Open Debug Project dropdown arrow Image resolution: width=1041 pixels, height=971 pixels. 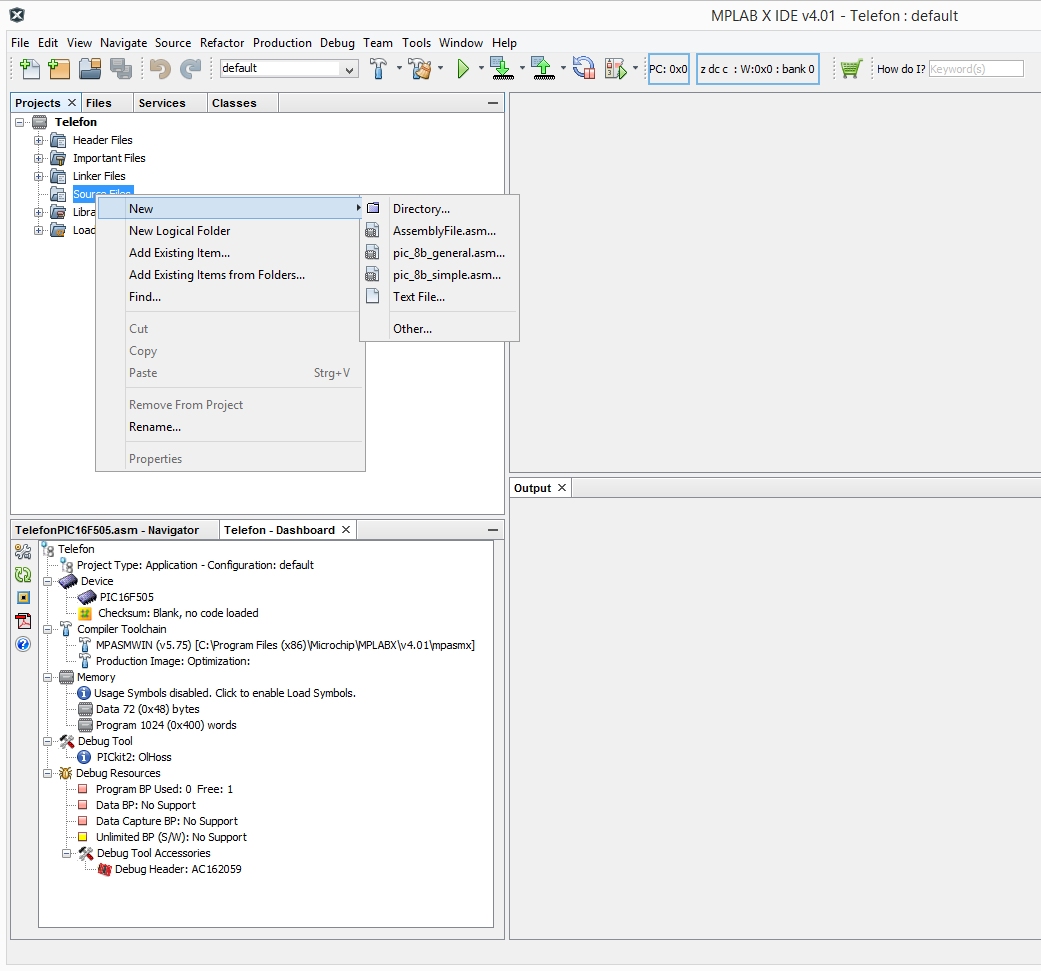(x=635, y=68)
